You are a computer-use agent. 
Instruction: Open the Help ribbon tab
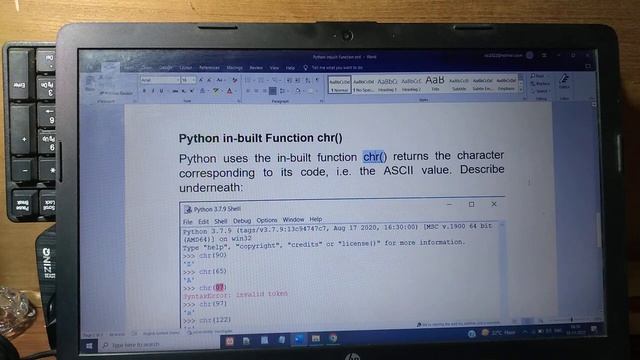tap(290, 68)
